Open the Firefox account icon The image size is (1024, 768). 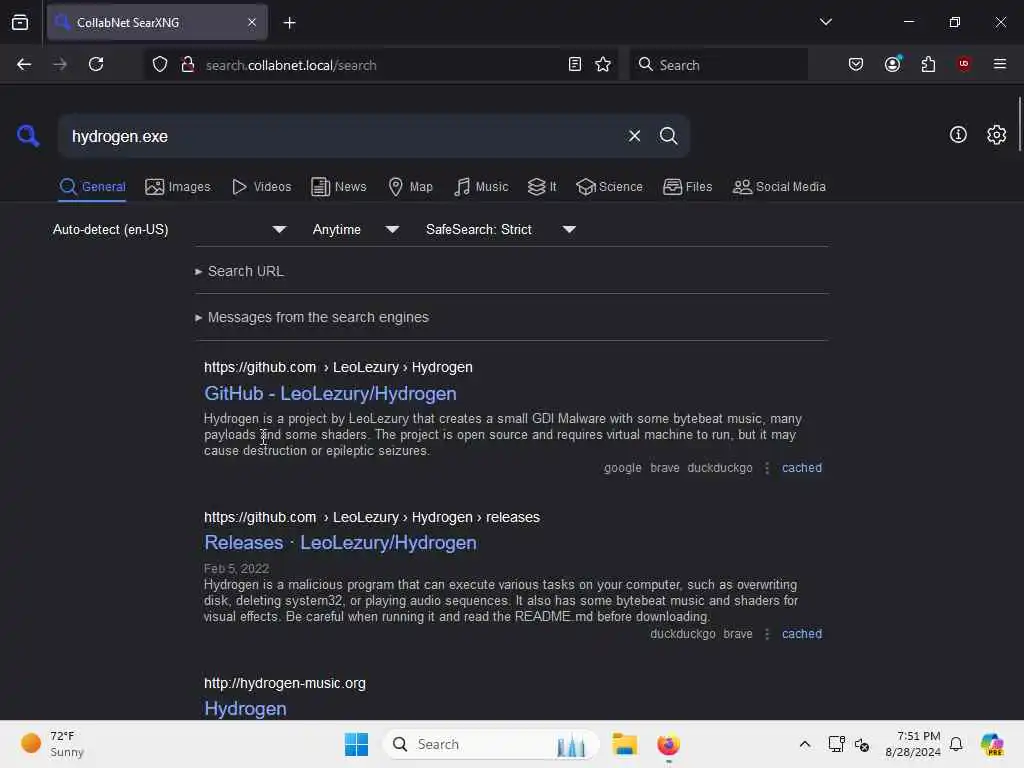click(x=893, y=64)
